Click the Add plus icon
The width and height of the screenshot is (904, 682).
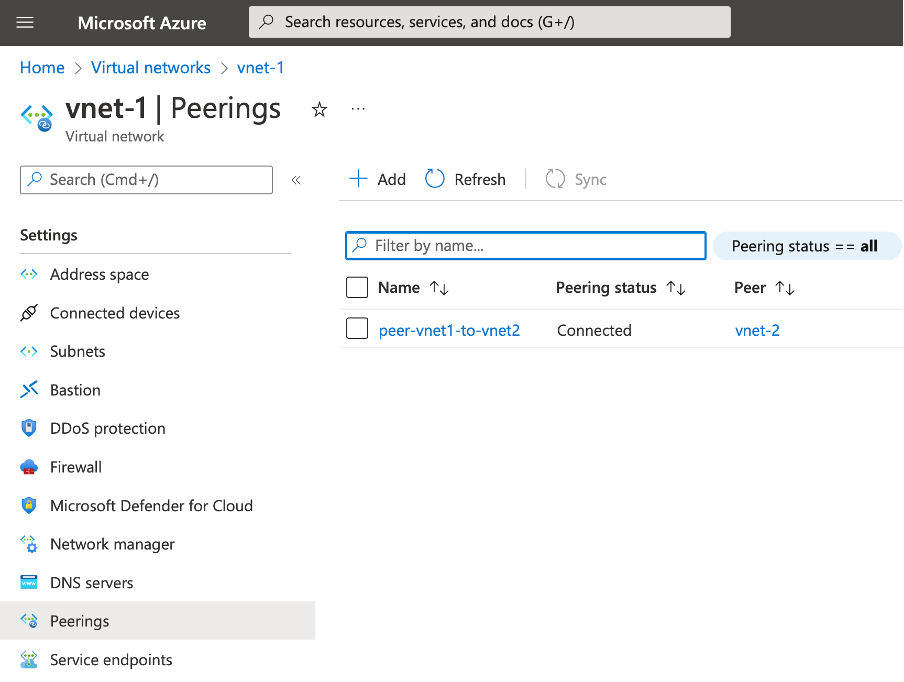(358, 179)
